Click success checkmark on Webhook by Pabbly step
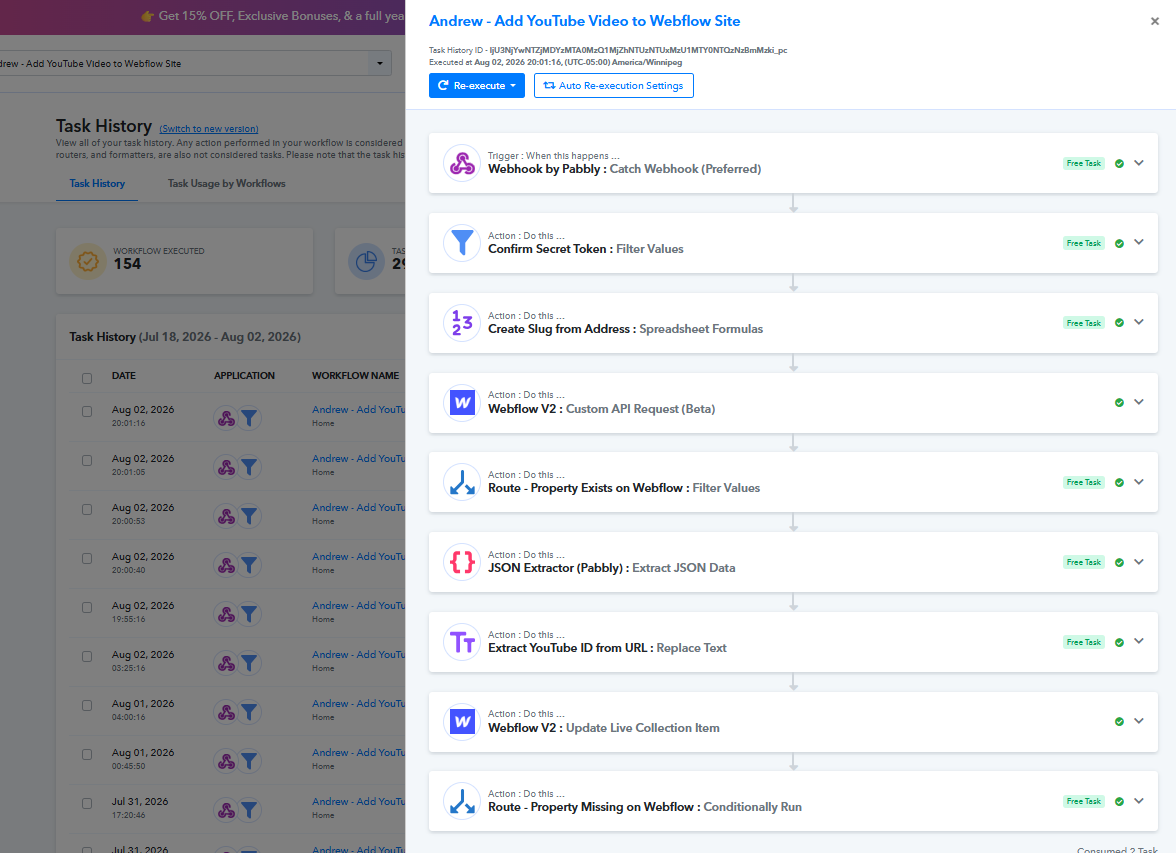The height and width of the screenshot is (853, 1176). (x=1119, y=164)
